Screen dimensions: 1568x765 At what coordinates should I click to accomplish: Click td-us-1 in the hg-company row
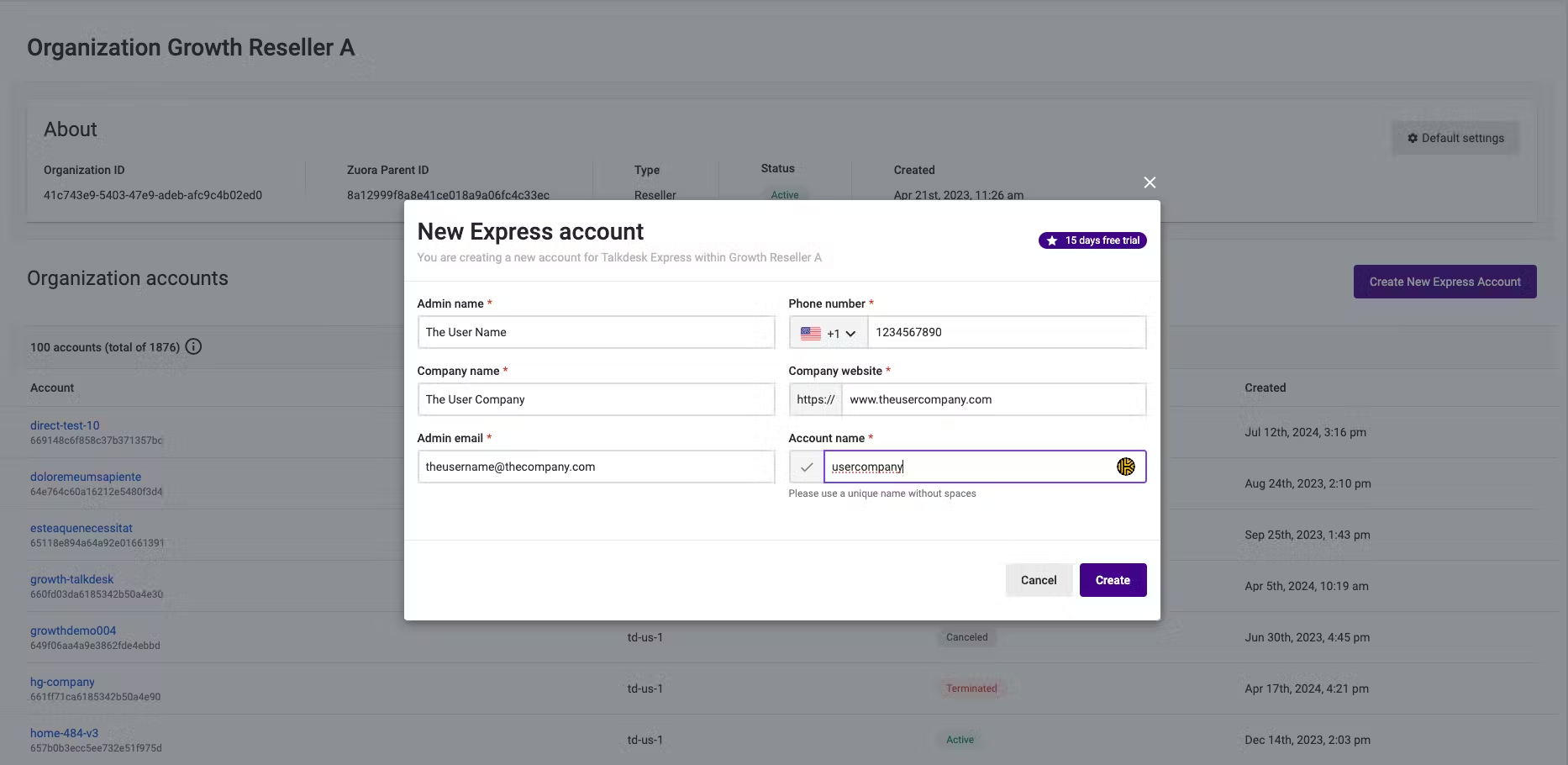click(x=645, y=688)
